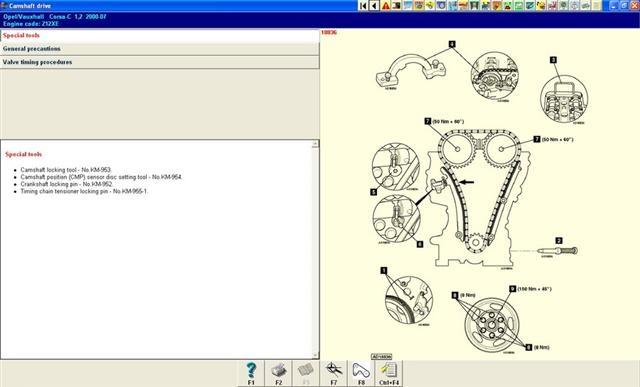The height and width of the screenshot is (387, 640).
Task: Open the red warning triangle icon
Action: pyautogui.click(x=385, y=6)
